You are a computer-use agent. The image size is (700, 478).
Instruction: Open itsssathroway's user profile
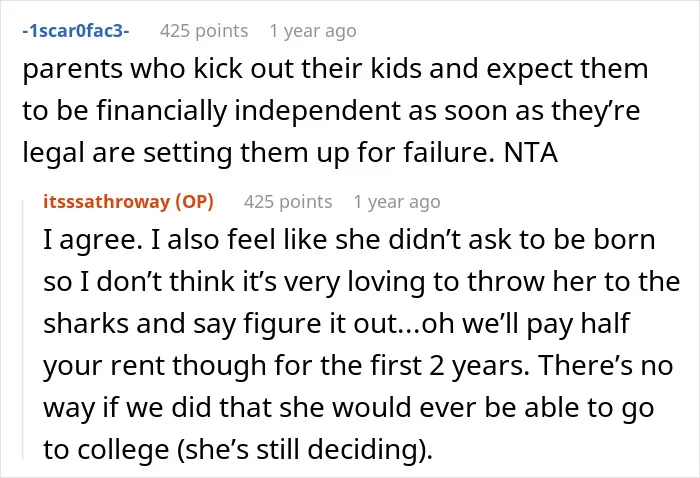[106, 202]
